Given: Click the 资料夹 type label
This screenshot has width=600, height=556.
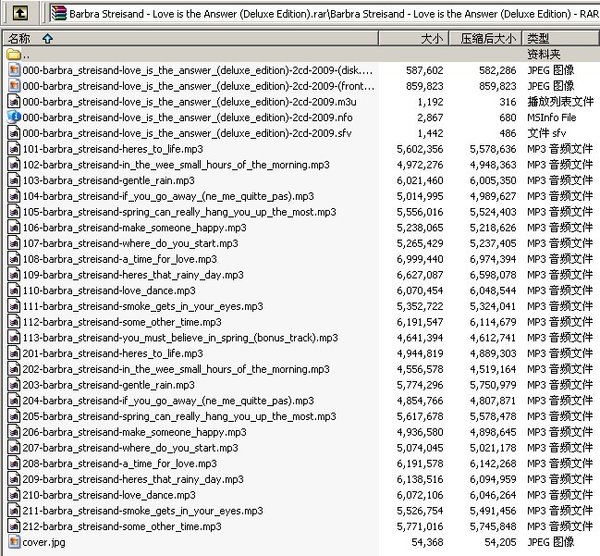Looking at the screenshot, I should 544,54.
